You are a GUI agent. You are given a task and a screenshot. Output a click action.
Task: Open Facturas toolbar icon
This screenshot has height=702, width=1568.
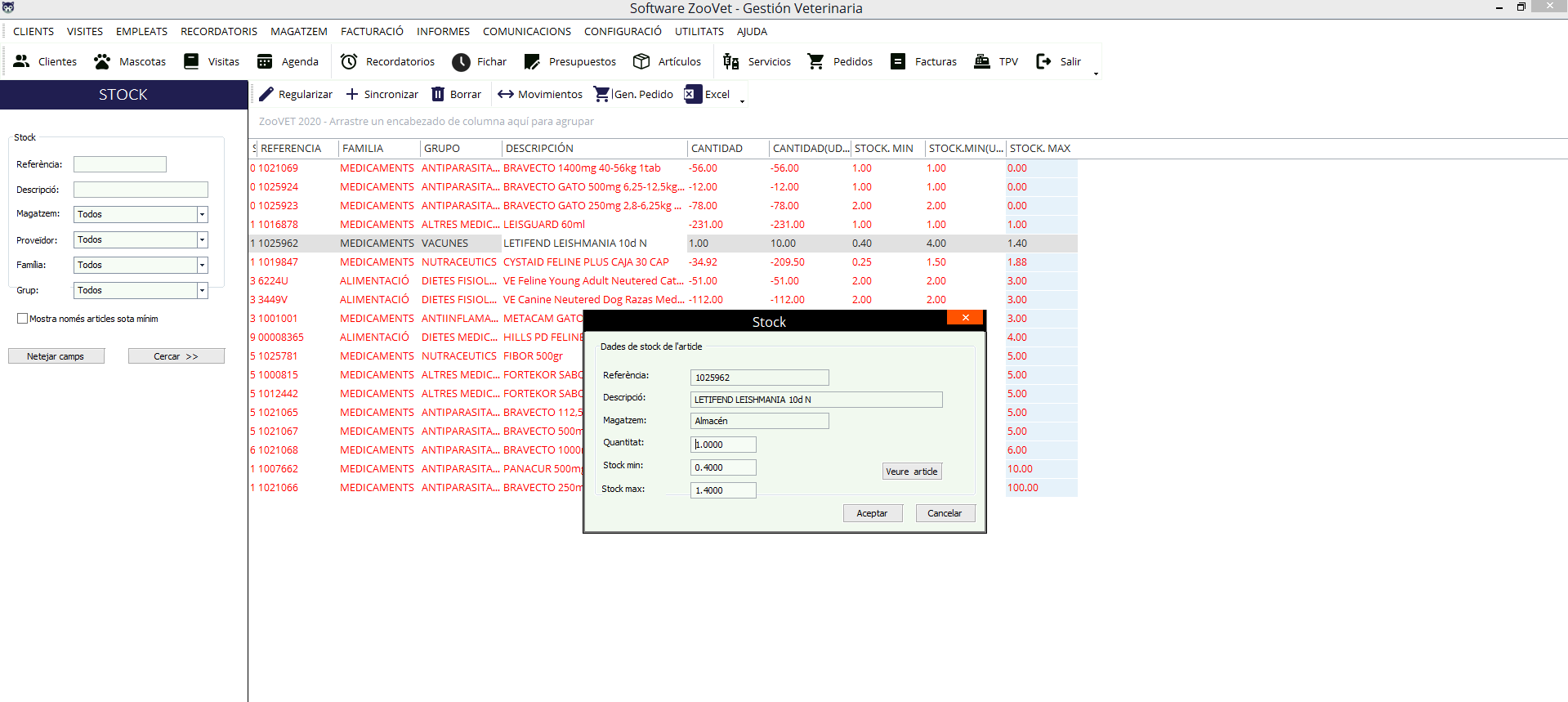[898, 61]
